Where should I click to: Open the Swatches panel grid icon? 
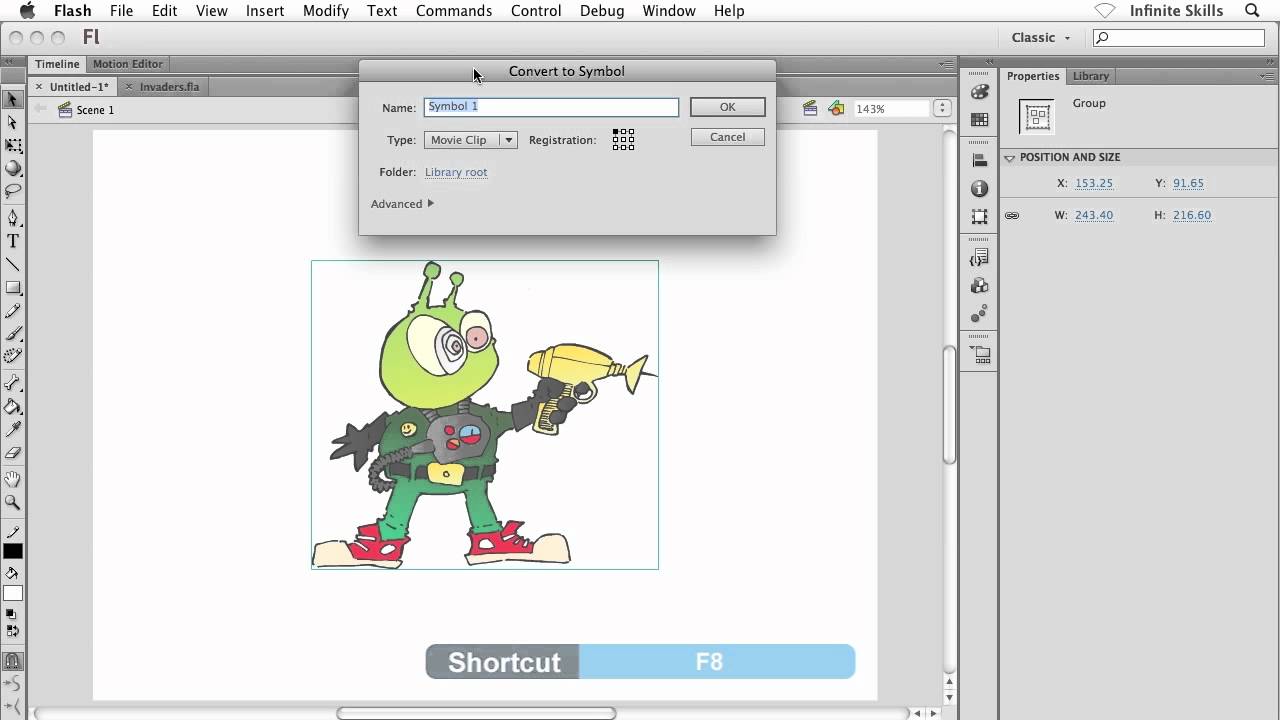[x=980, y=120]
